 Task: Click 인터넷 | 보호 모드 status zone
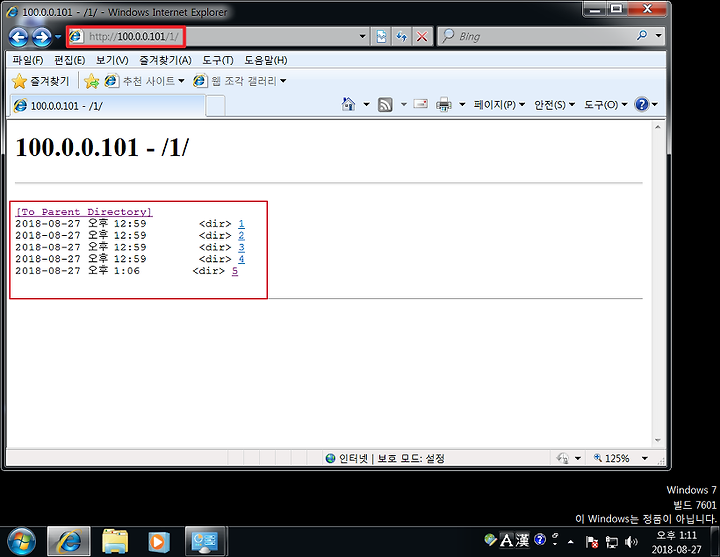[385, 458]
